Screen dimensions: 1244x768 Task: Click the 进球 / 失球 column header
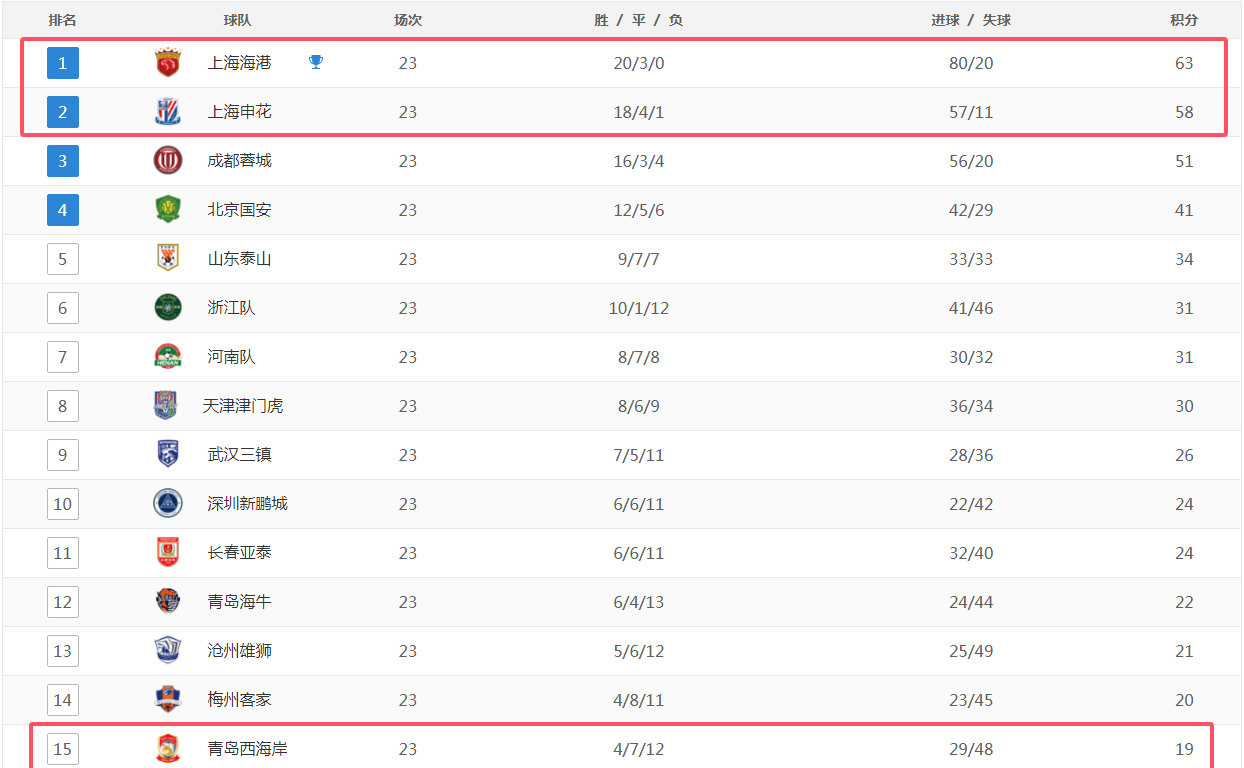click(971, 20)
